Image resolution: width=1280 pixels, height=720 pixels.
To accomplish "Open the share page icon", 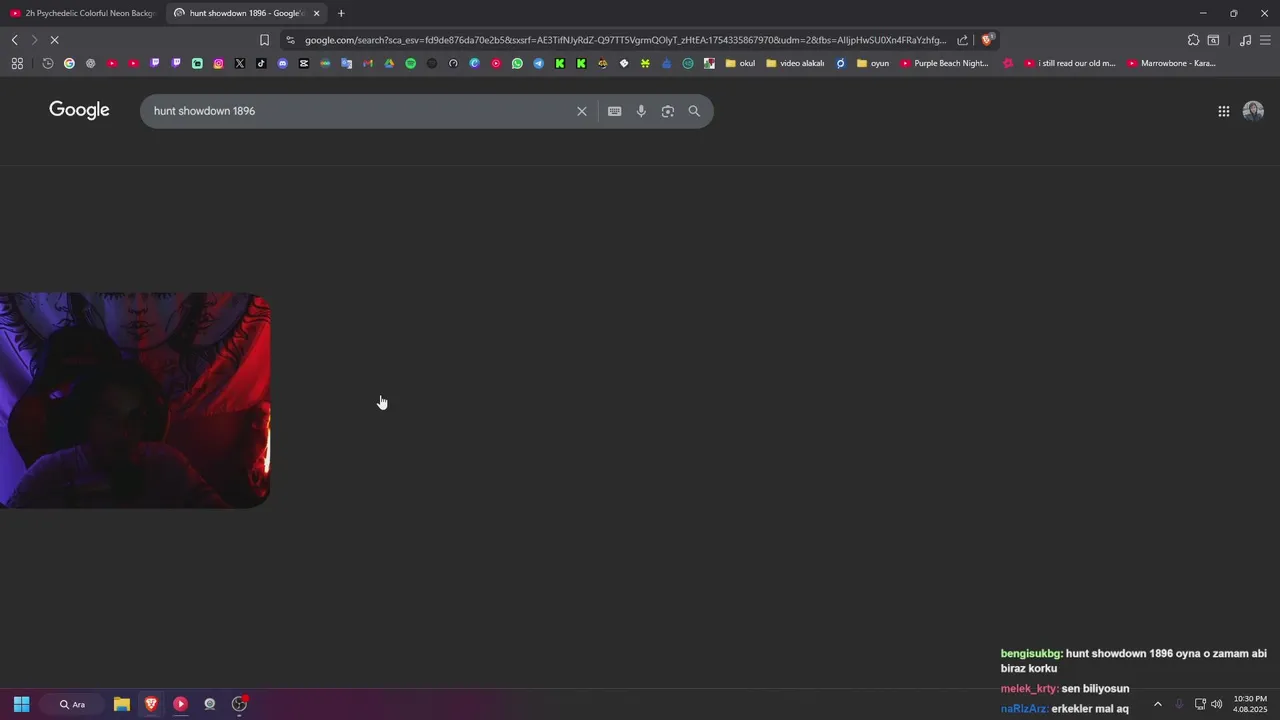I will click(962, 40).
